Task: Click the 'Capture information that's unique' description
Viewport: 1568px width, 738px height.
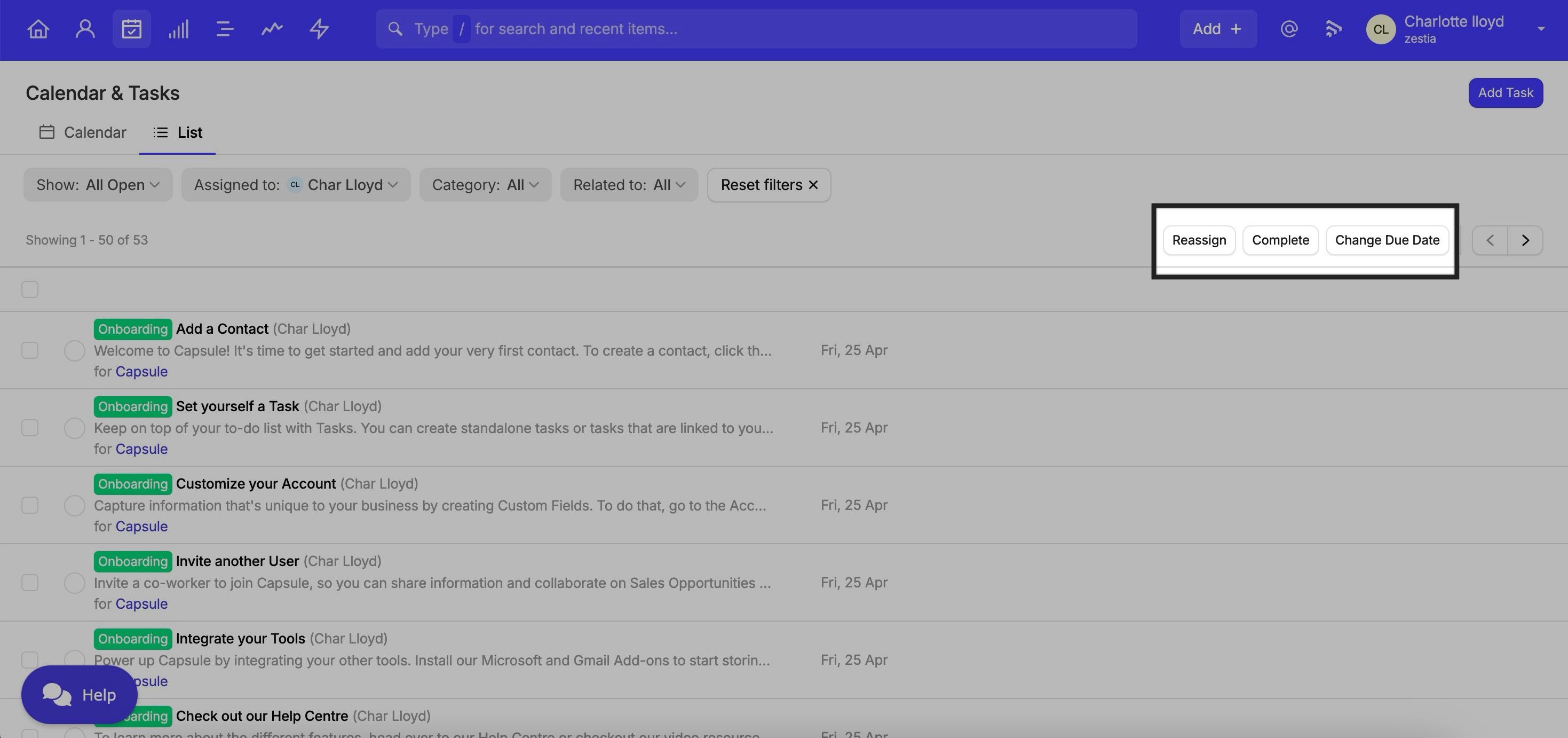Action: click(430, 505)
